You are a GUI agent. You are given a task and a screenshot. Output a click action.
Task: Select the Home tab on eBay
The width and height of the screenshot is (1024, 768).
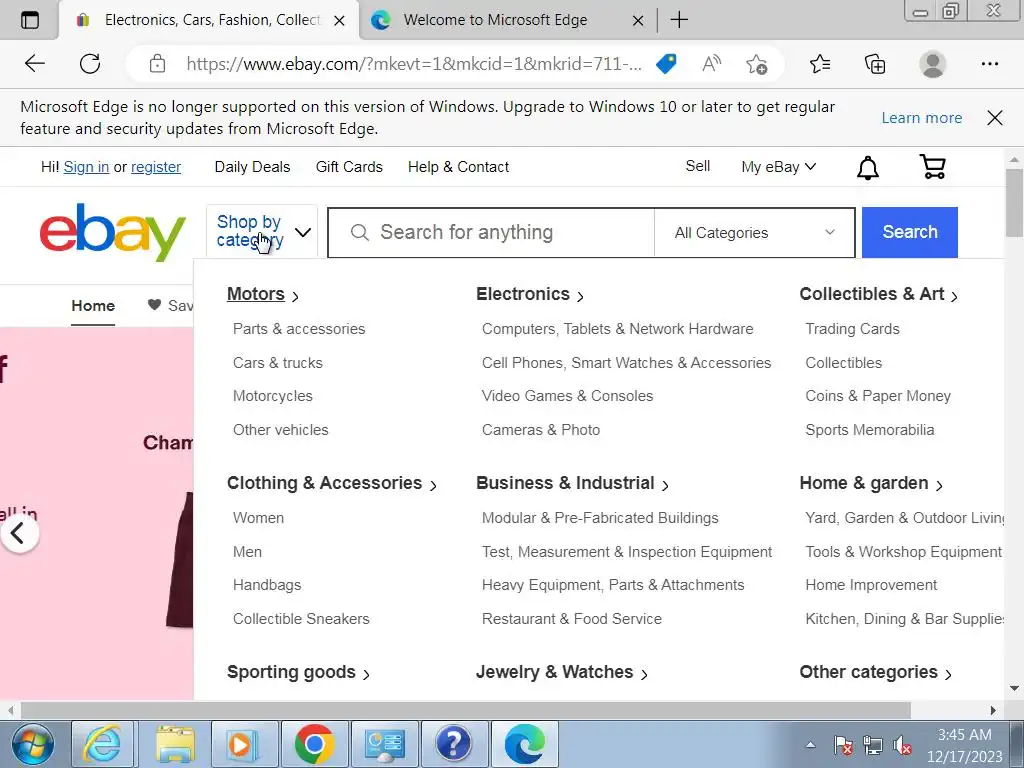(93, 306)
